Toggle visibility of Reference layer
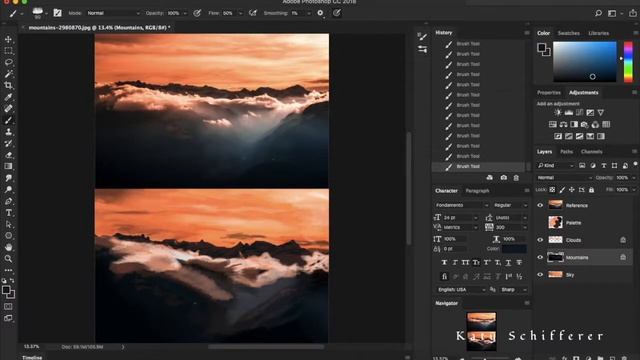The width and height of the screenshot is (640, 360). [540, 205]
